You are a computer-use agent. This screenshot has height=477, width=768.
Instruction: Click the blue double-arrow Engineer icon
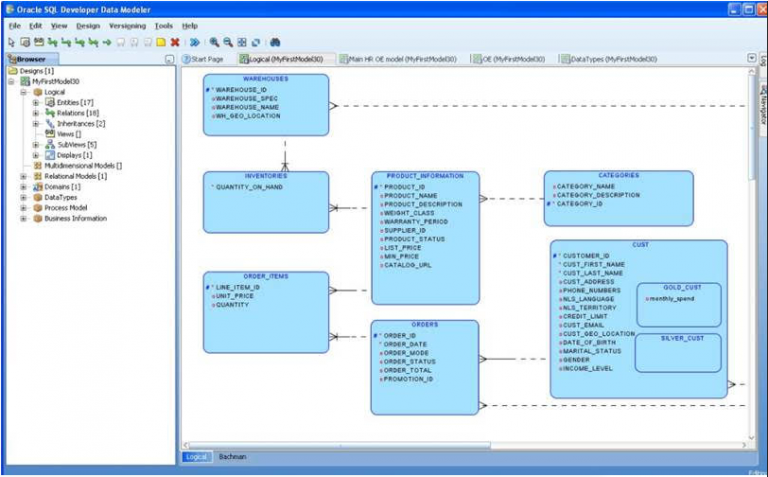(195, 43)
